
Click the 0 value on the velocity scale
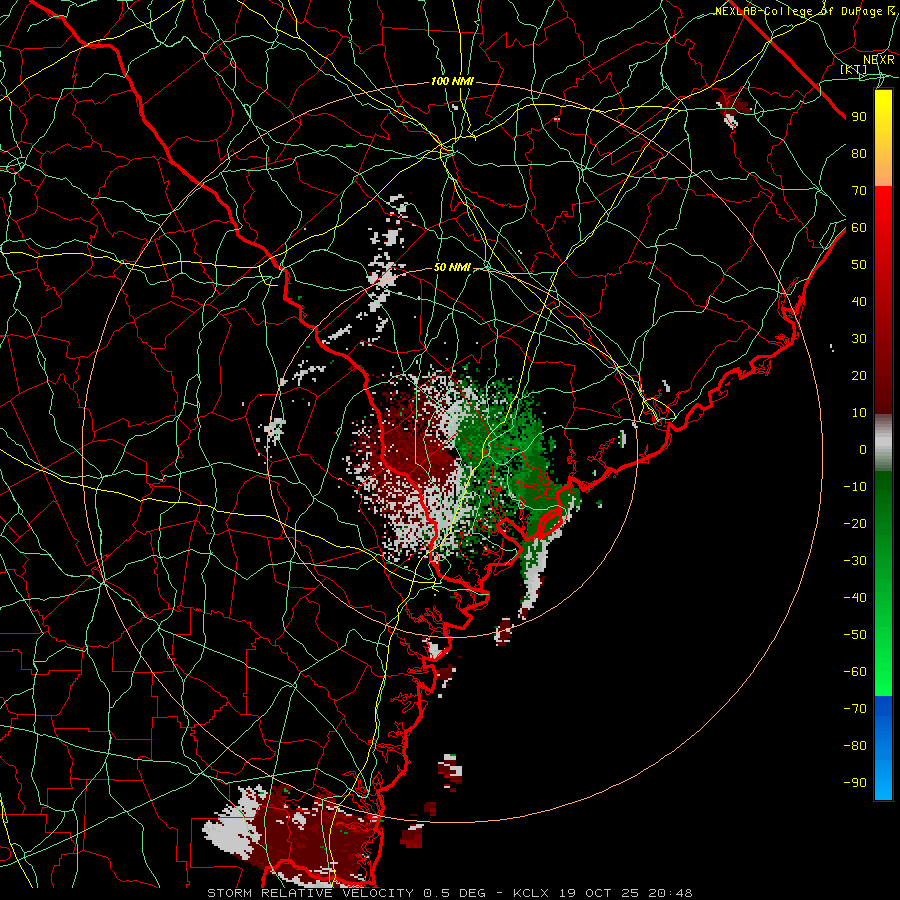click(x=863, y=450)
